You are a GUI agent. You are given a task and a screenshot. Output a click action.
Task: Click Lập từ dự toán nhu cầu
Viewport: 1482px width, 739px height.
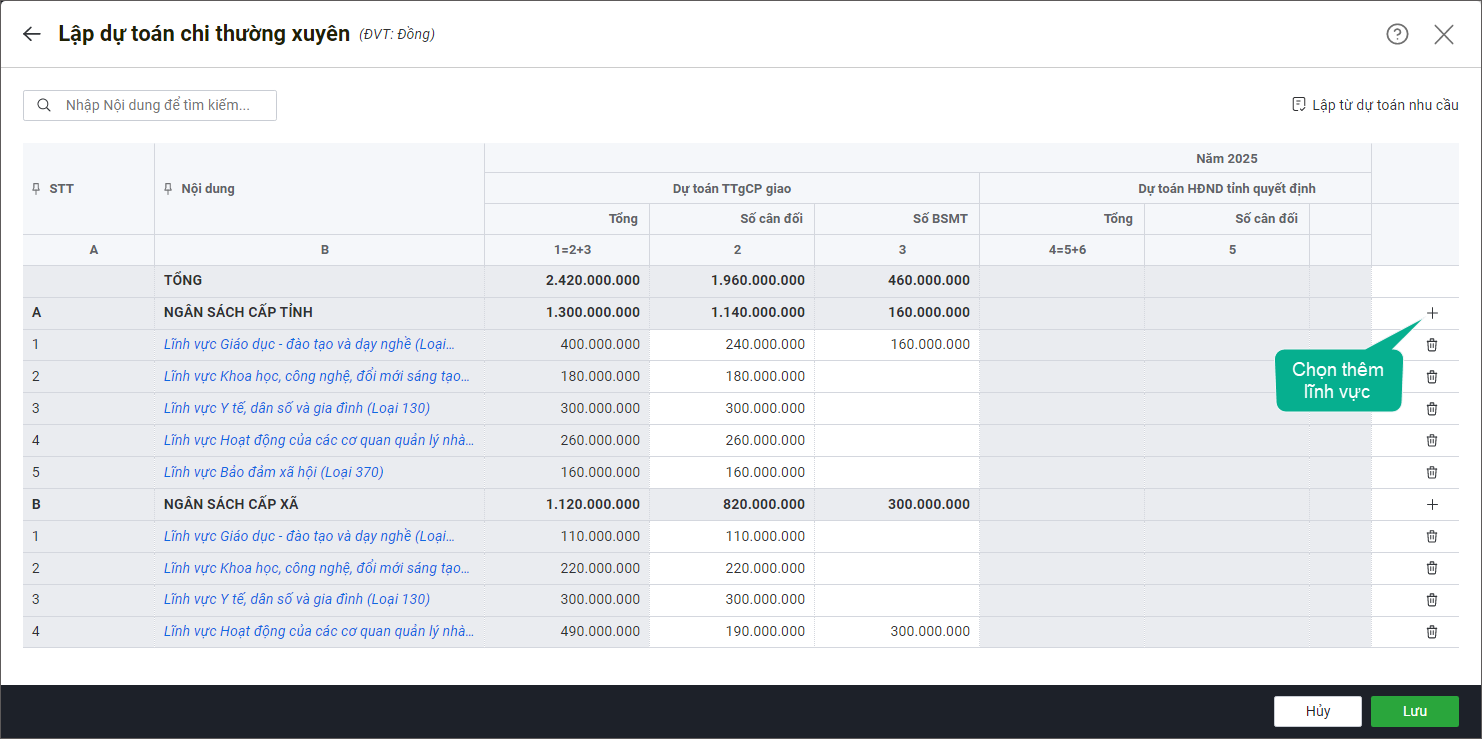[x=1375, y=105]
